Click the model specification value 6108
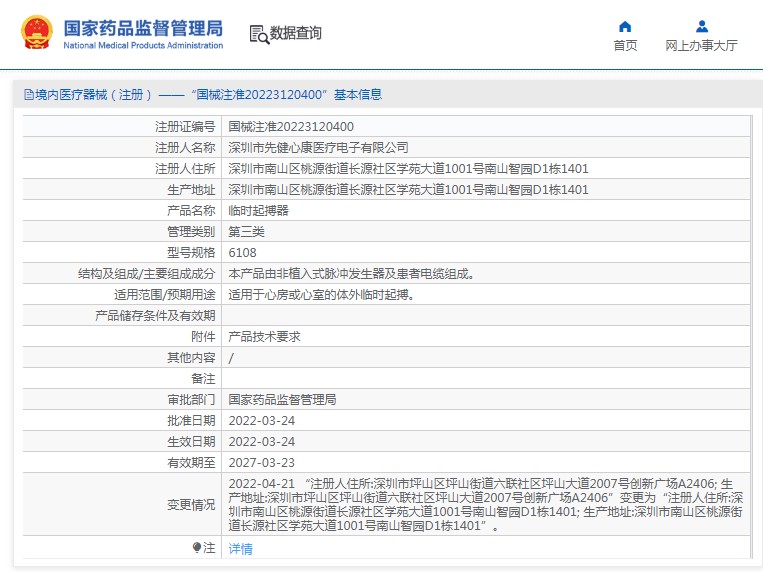Image resolution: width=763 pixels, height=572 pixels. point(242,253)
